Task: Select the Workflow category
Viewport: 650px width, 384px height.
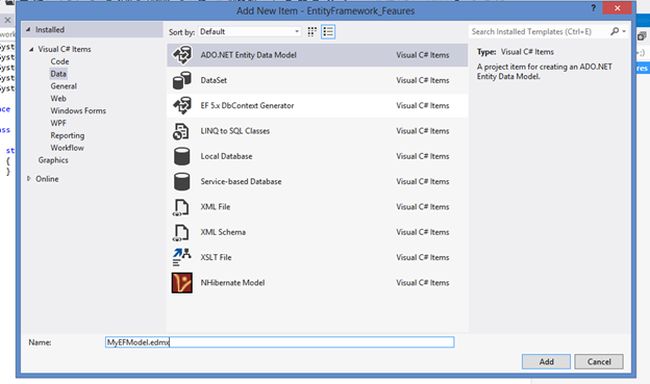Action: pyautogui.click(x=67, y=148)
